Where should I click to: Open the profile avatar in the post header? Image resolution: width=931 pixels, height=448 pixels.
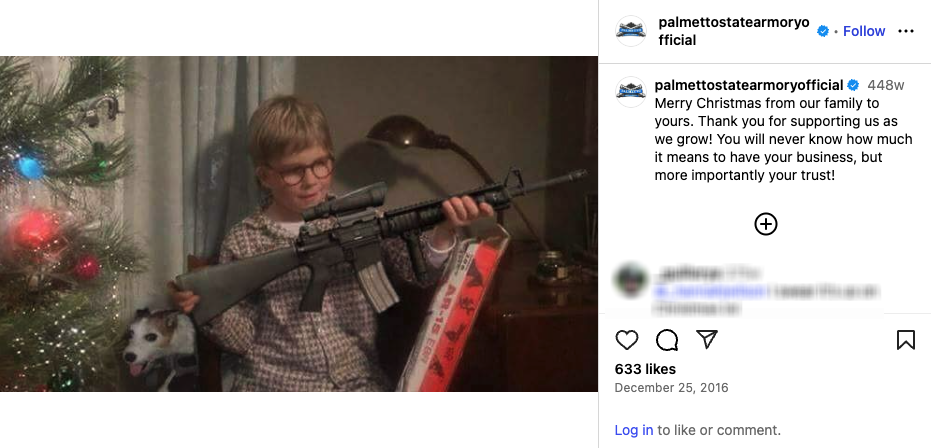coord(631,31)
